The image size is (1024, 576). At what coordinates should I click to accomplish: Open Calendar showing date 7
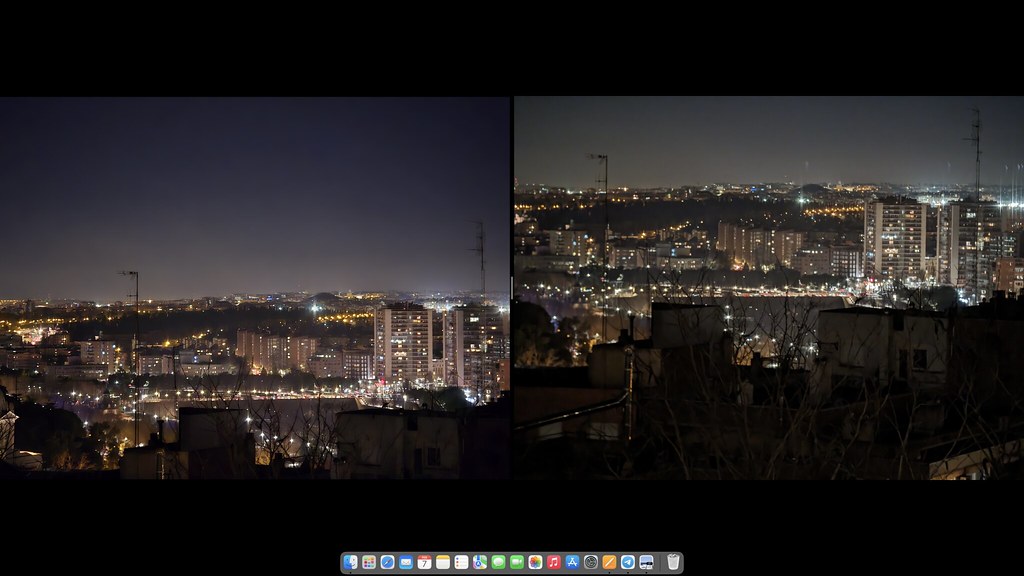tap(424, 562)
